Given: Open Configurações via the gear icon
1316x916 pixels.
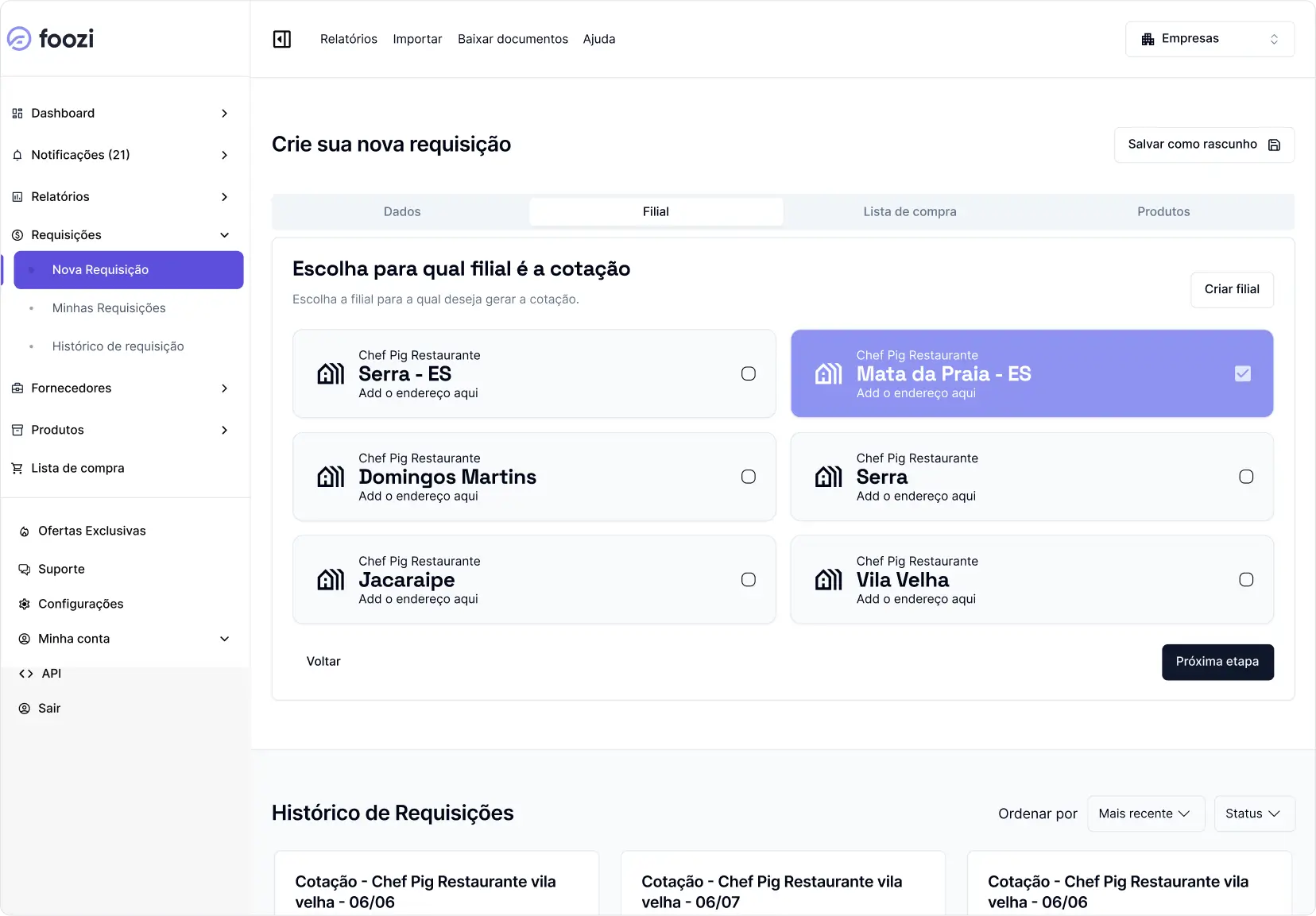Looking at the screenshot, I should point(25,604).
